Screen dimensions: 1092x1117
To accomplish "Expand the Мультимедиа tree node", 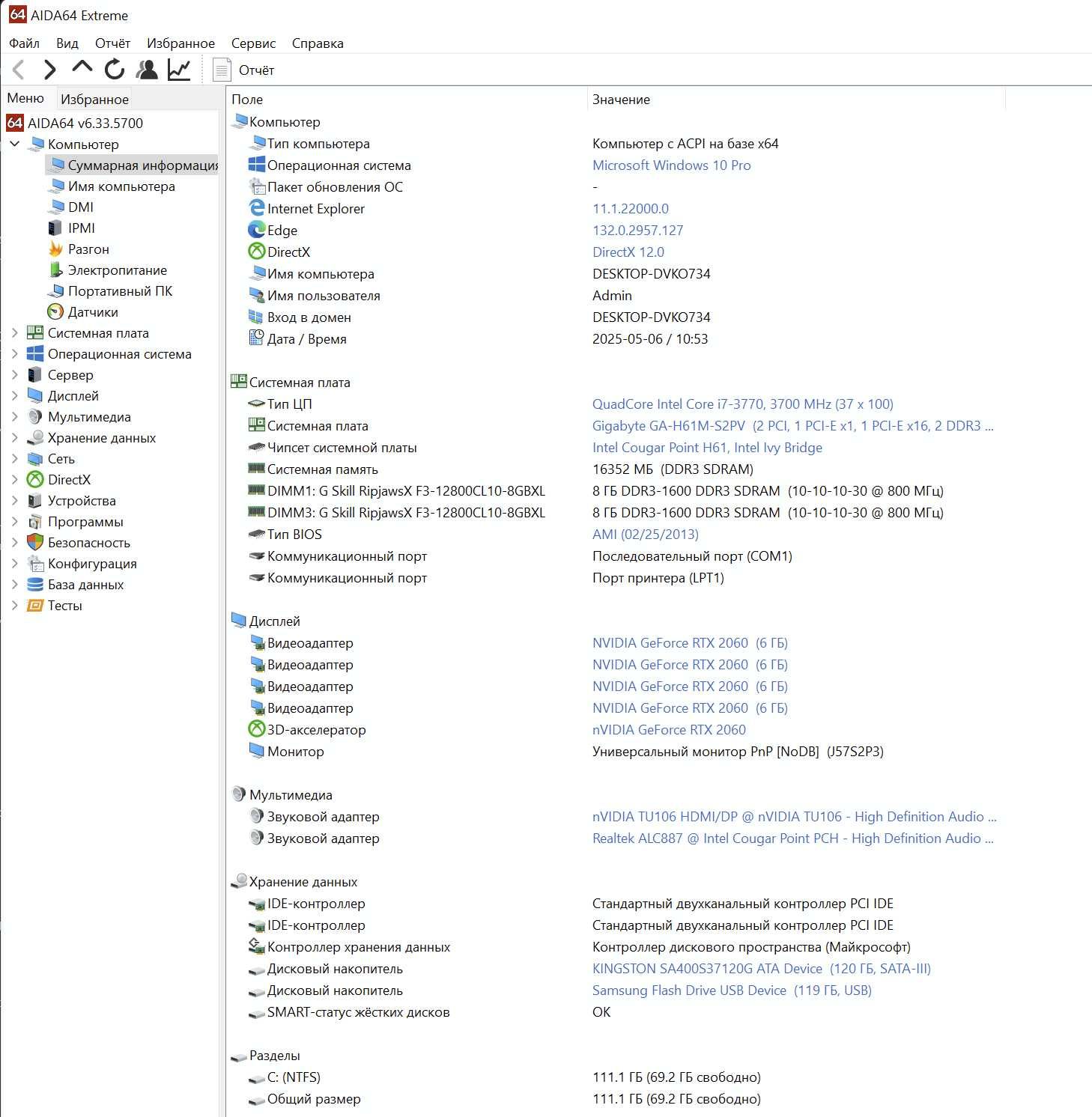I will (14, 416).
